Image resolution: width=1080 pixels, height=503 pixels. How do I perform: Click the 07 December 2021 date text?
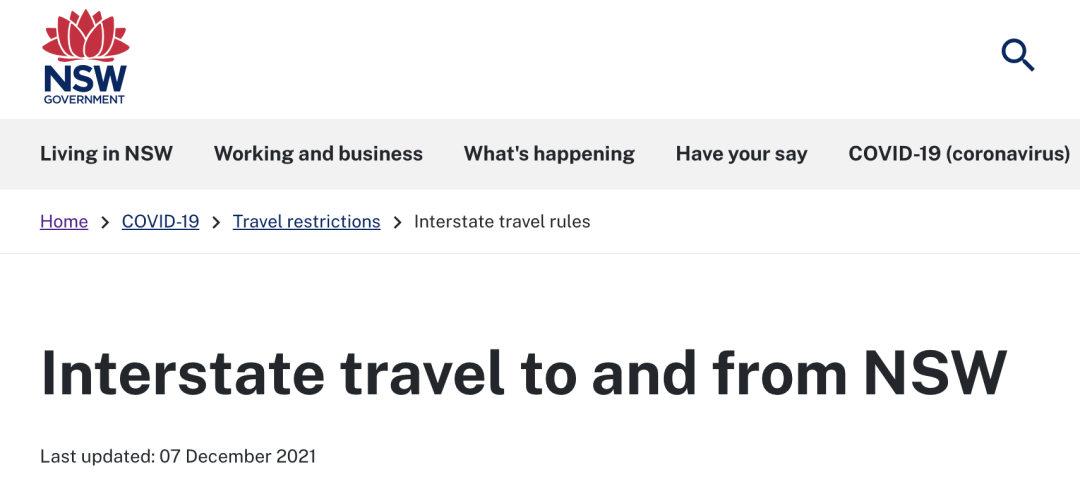click(x=238, y=456)
